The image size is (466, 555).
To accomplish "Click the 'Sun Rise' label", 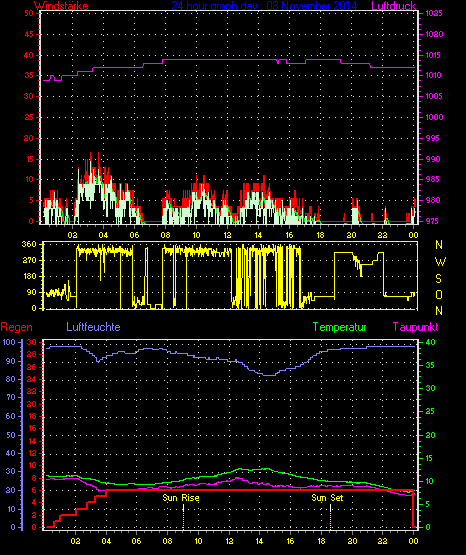I will (181, 498).
